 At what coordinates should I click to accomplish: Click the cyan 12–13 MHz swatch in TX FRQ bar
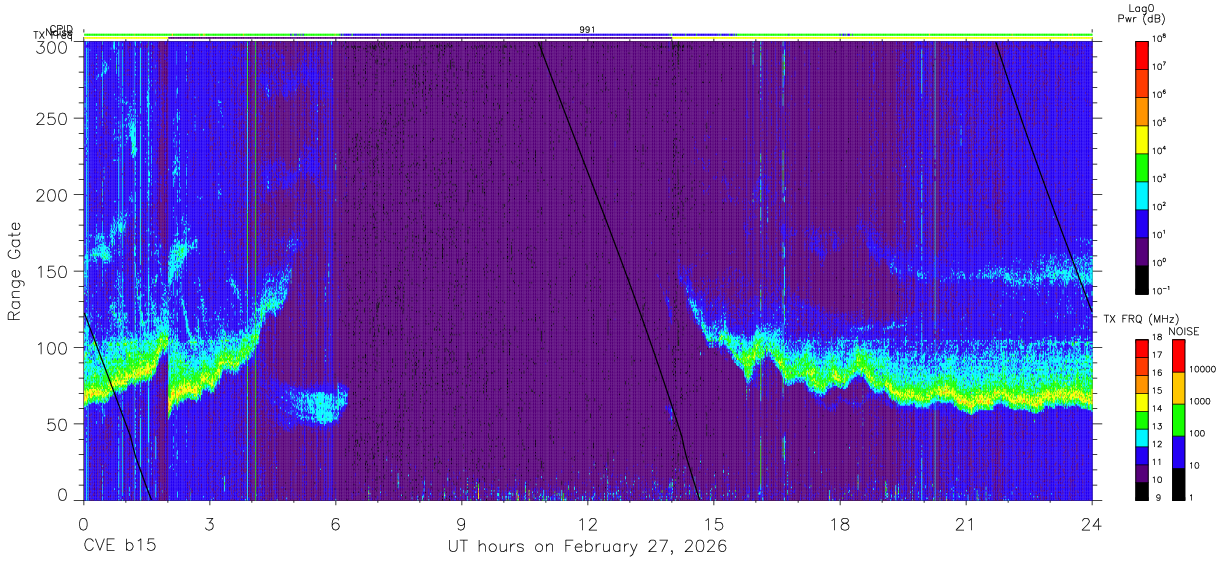point(1142,436)
